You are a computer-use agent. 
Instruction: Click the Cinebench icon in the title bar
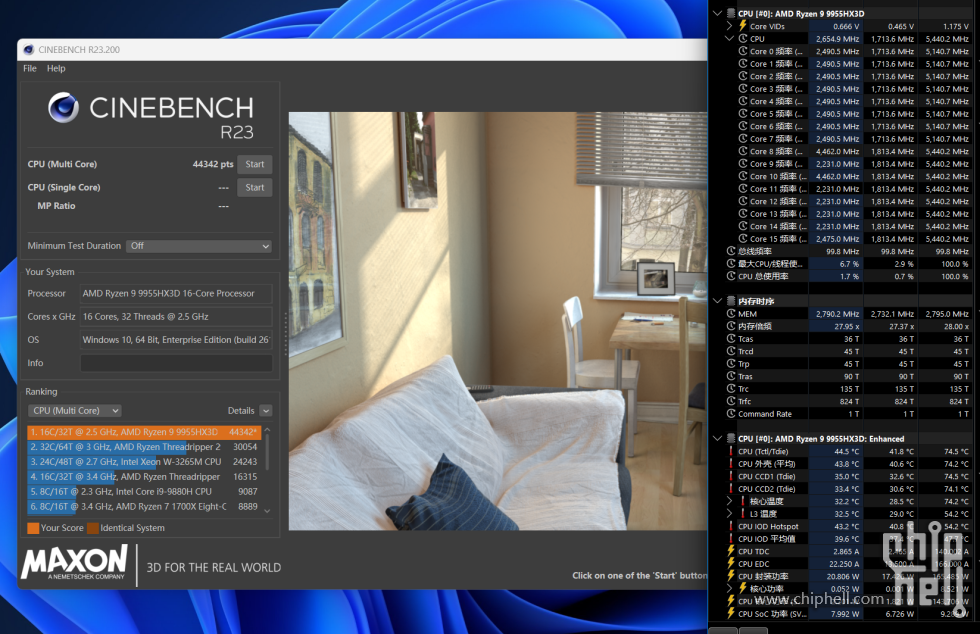[28, 49]
